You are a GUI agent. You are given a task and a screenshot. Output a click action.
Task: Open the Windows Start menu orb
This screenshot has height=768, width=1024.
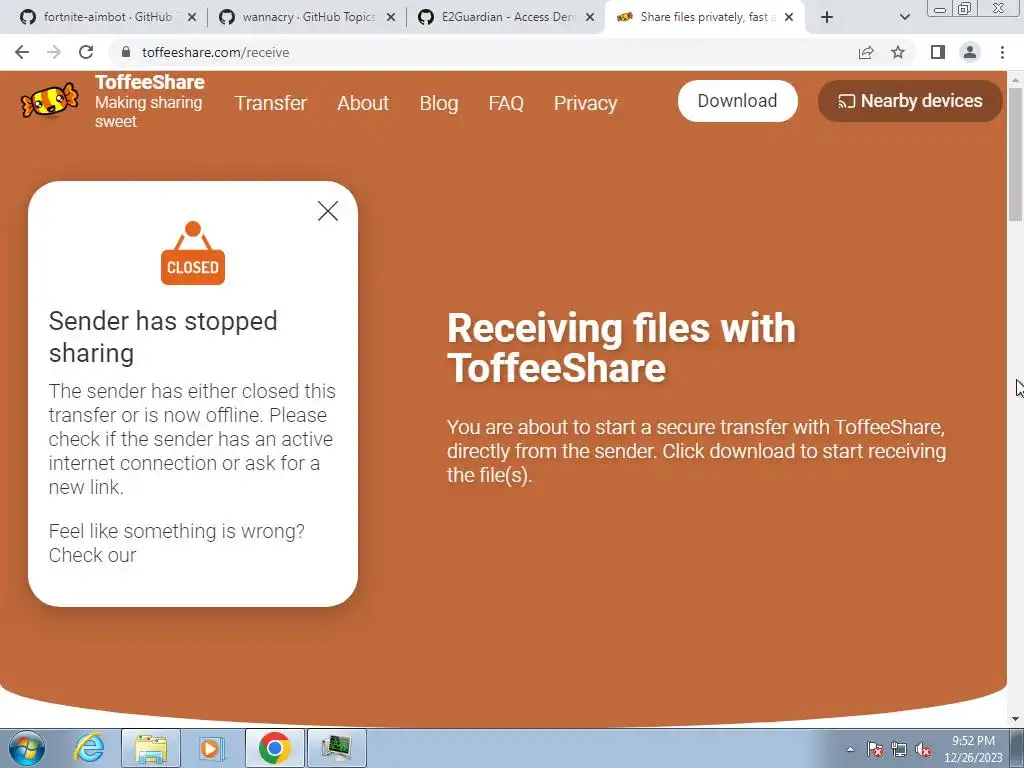27,748
